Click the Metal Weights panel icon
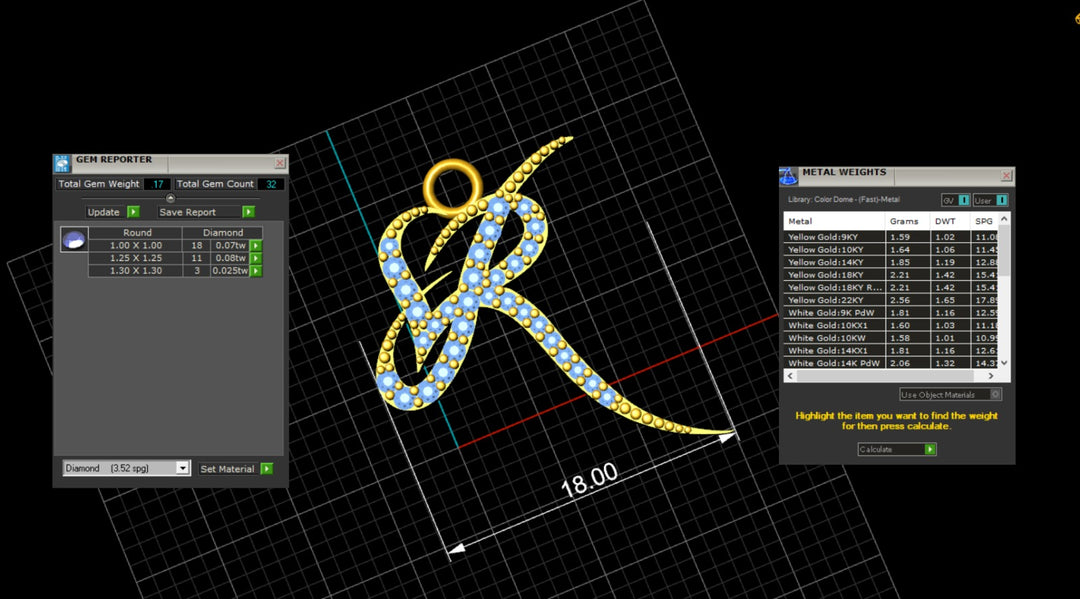Screen dimensions: 1080x599 coord(788,176)
